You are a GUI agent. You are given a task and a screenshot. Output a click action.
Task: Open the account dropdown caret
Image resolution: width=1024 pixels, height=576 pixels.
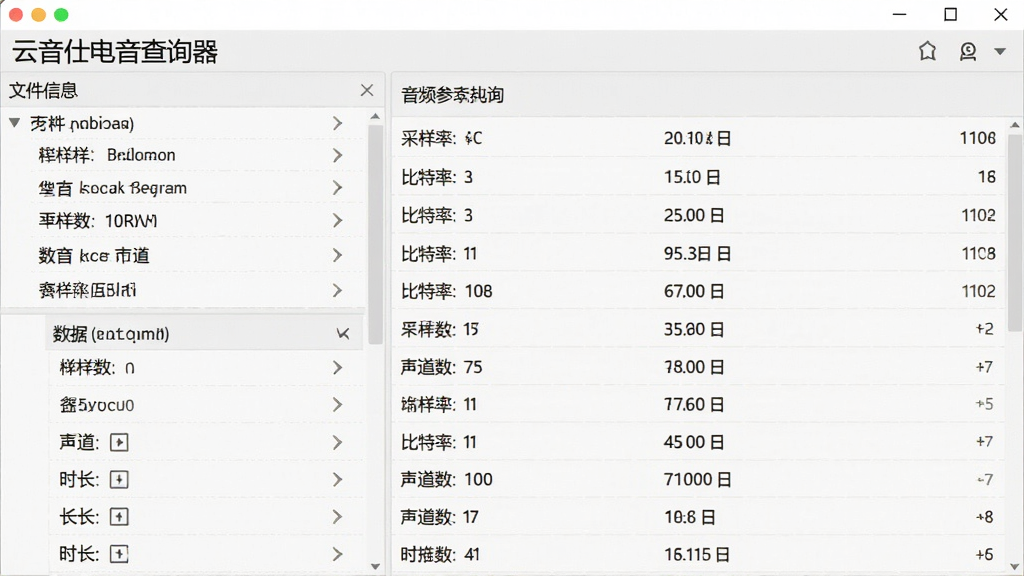1000,51
